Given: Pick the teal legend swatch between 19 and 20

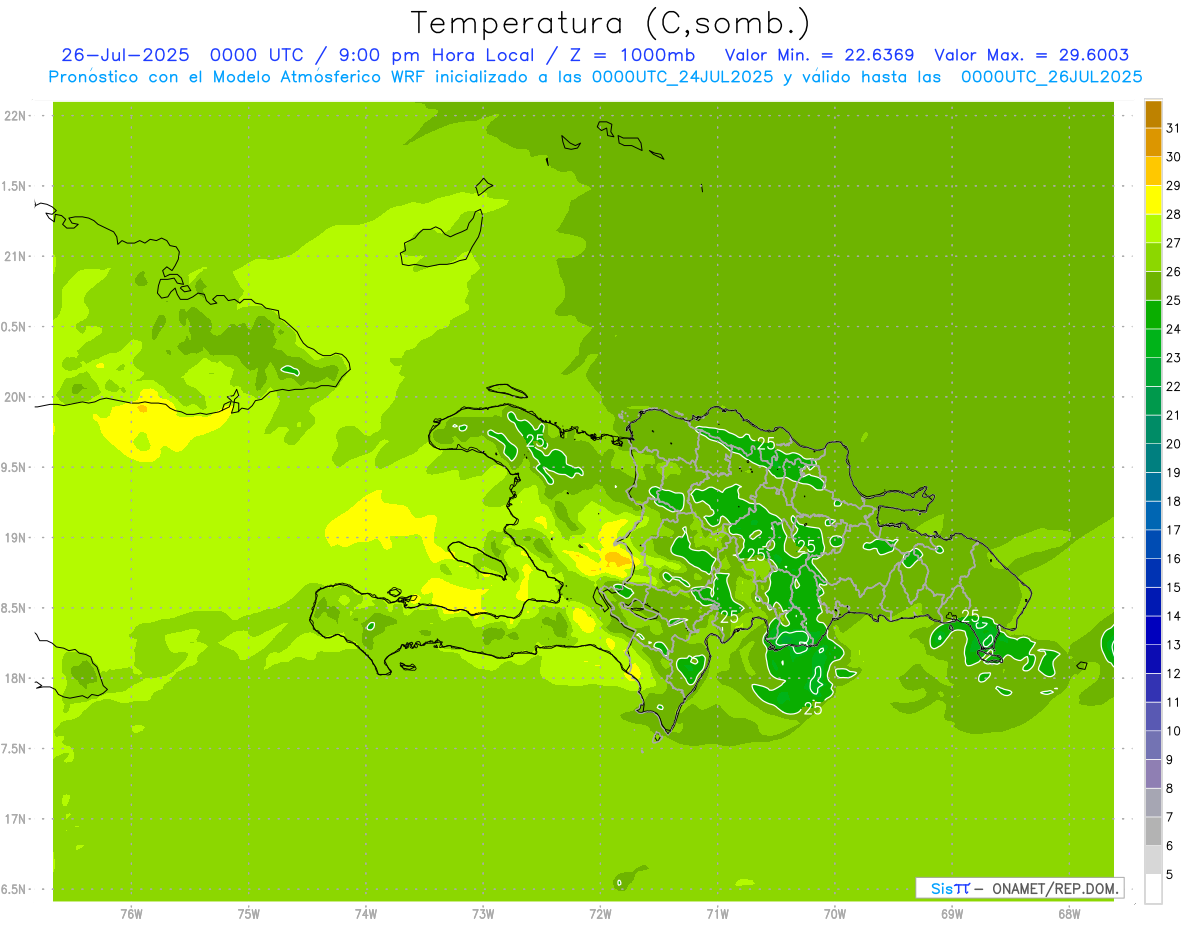Looking at the screenshot, I should [1153, 458].
